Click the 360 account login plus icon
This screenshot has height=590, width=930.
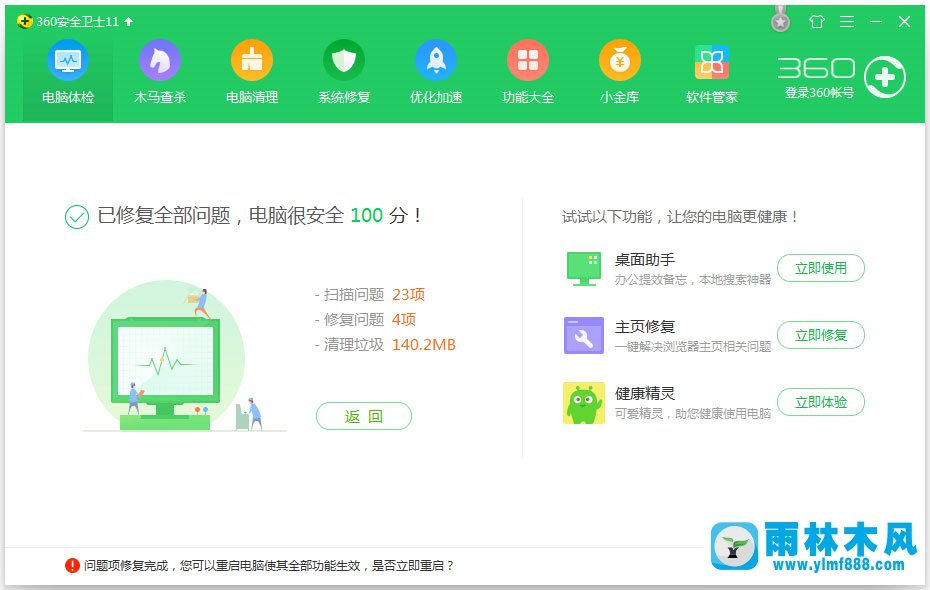coord(884,77)
